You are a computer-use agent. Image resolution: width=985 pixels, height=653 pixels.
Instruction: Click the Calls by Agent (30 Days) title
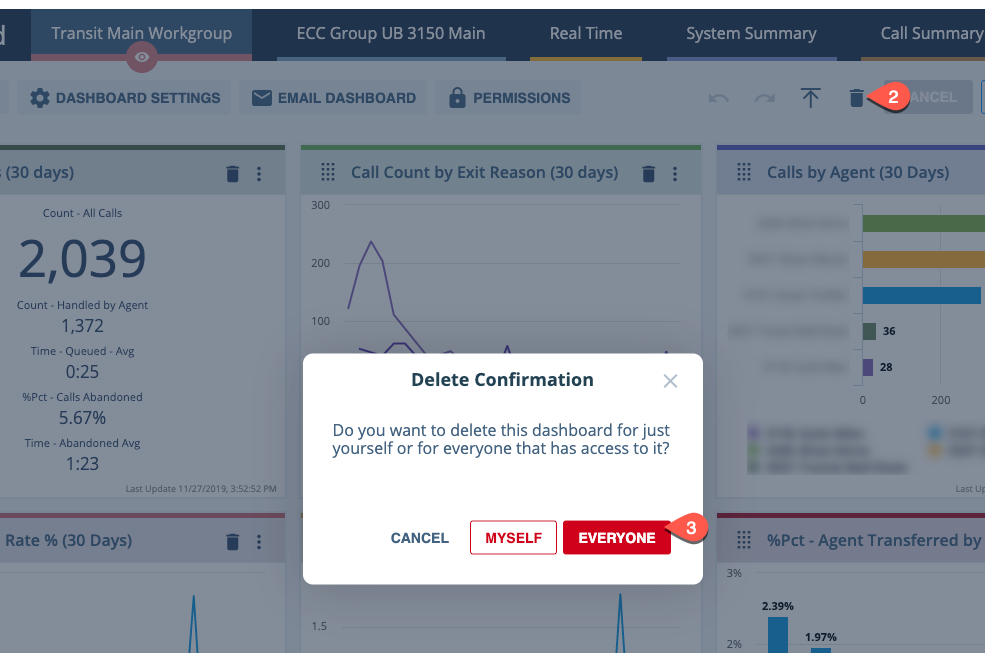tap(858, 172)
